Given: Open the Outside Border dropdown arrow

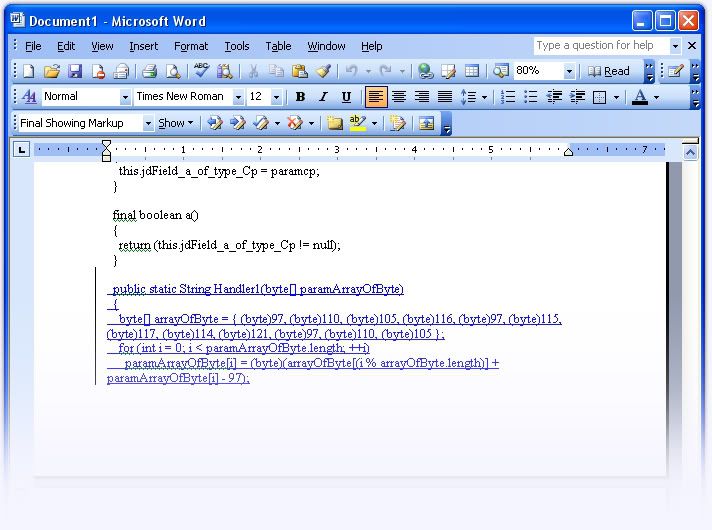Looking at the screenshot, I should click(616, 97).
